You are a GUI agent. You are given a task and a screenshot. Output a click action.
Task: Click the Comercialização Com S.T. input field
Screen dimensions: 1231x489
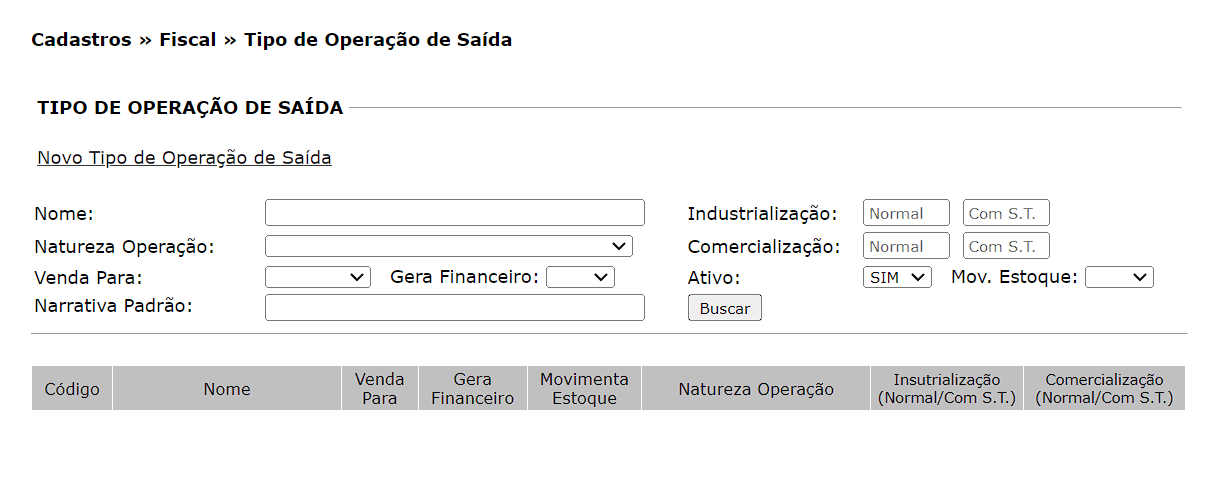pos(1006,246)
